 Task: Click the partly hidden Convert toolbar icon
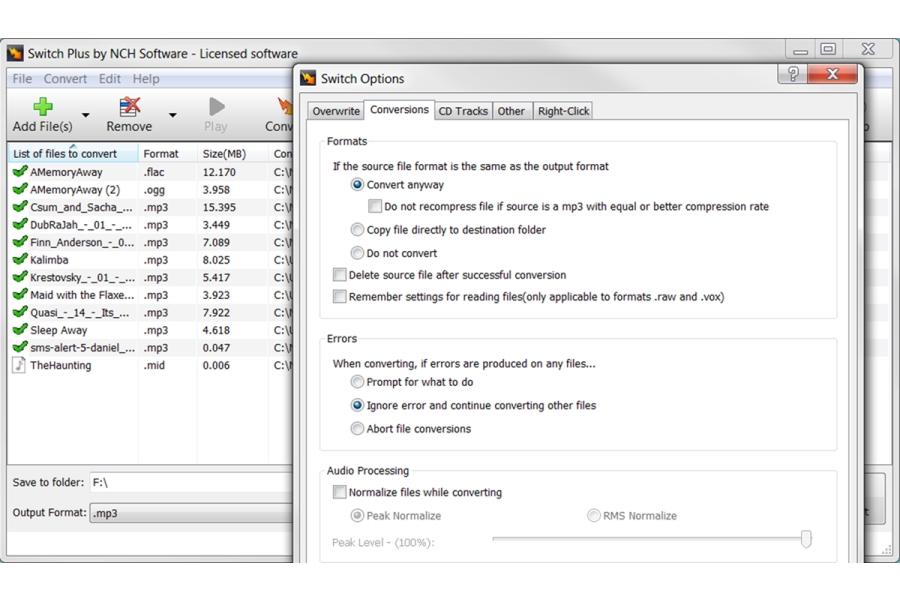(285, 106)
